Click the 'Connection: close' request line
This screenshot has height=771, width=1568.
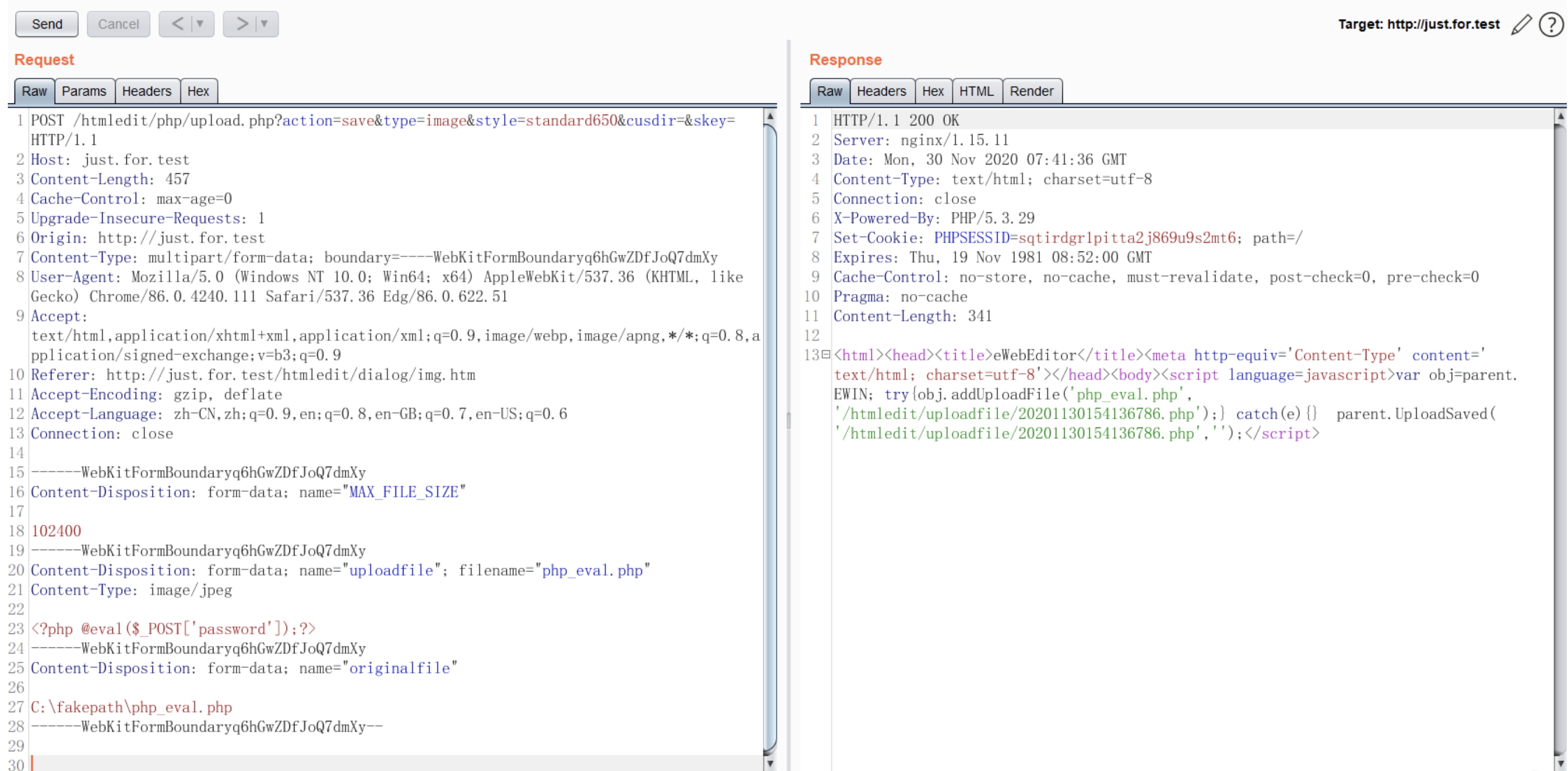coord(102,434)
